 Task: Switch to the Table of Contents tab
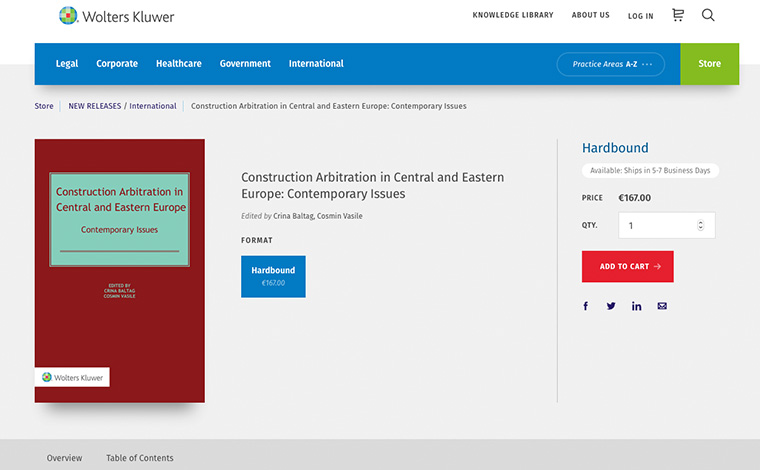pyautogui.click(x=140, y=458)
